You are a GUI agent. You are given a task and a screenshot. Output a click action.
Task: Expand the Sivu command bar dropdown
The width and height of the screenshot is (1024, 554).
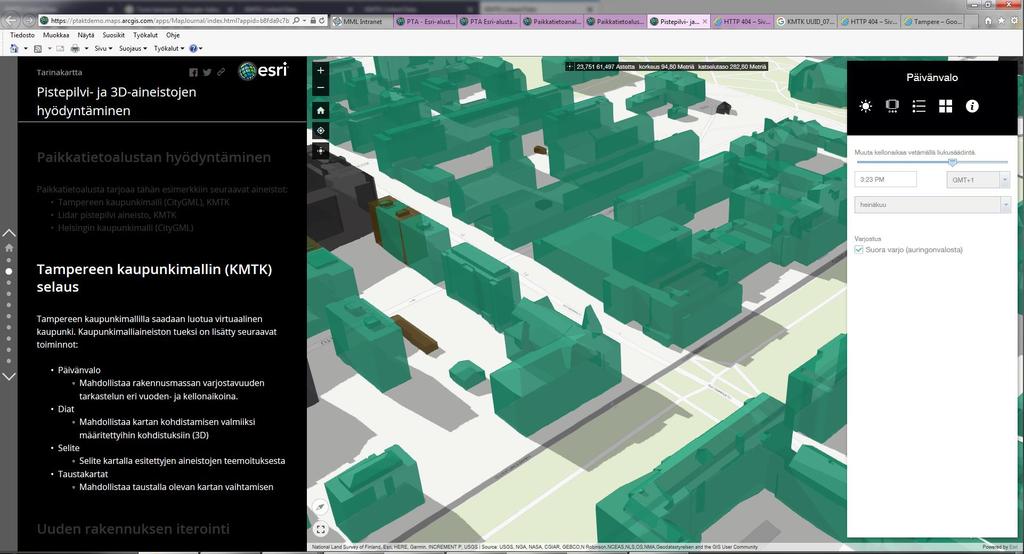click(x=103, y=48)
